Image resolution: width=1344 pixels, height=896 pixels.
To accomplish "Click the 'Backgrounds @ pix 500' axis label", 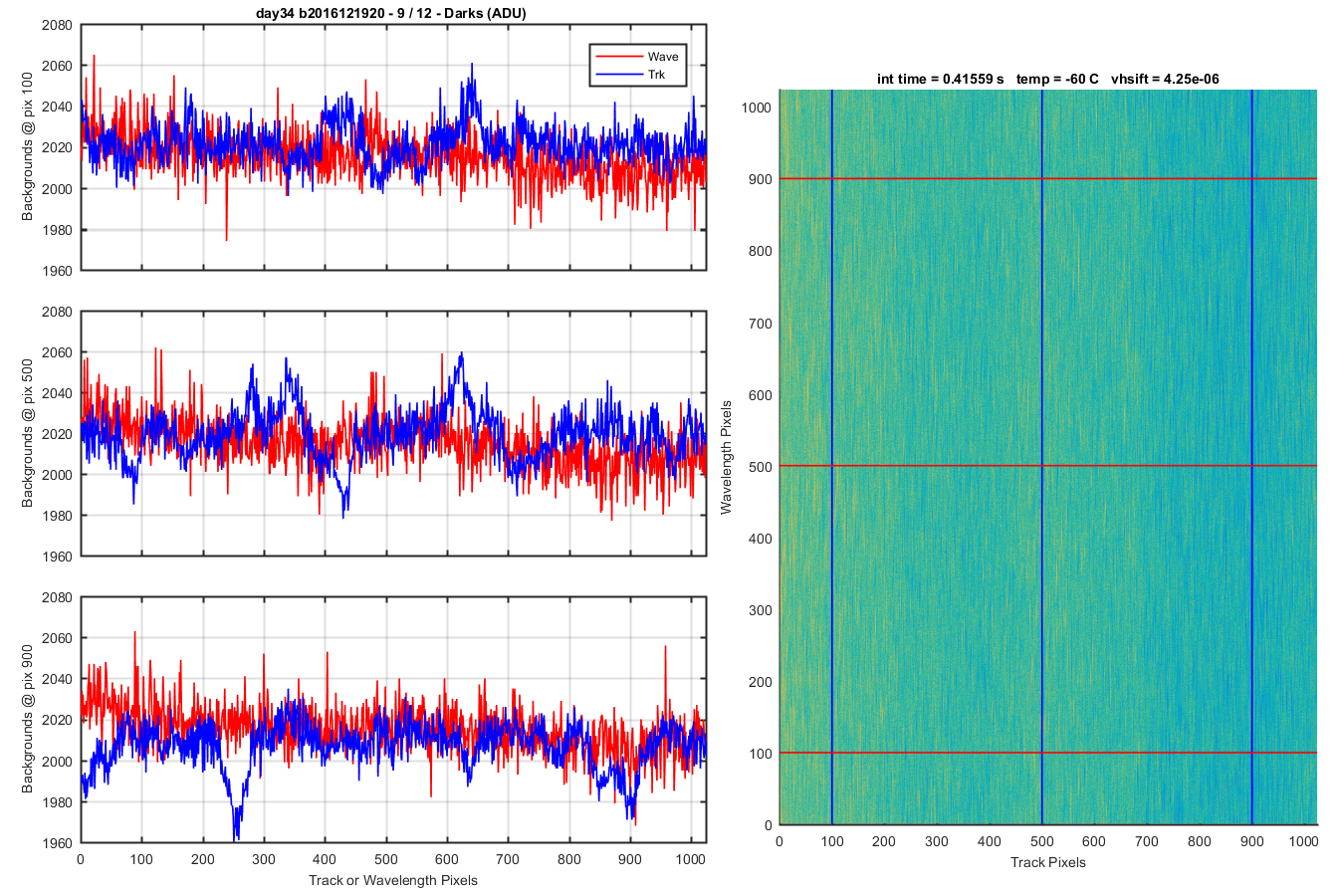I will click(x=27, y=433).
